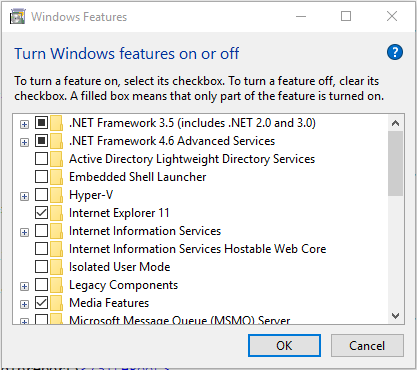This screenshot has height=370, width=417.
Task: Select the ".NET Framework 3.5 (includes .NET 2.0 and 3.0)" label
Action: click(192, 123)
